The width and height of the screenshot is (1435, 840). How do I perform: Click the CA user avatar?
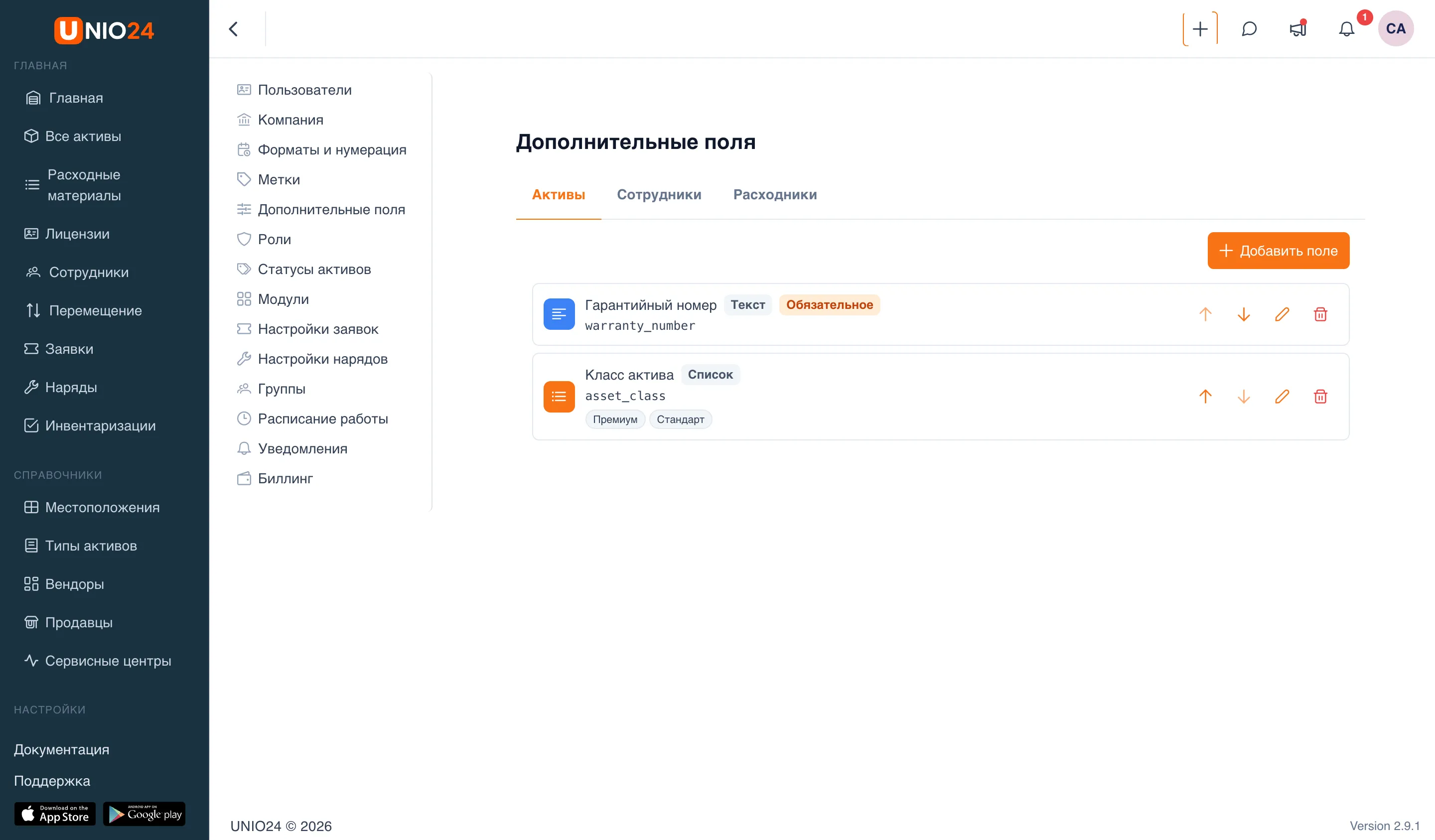(x=1395, y=28)
